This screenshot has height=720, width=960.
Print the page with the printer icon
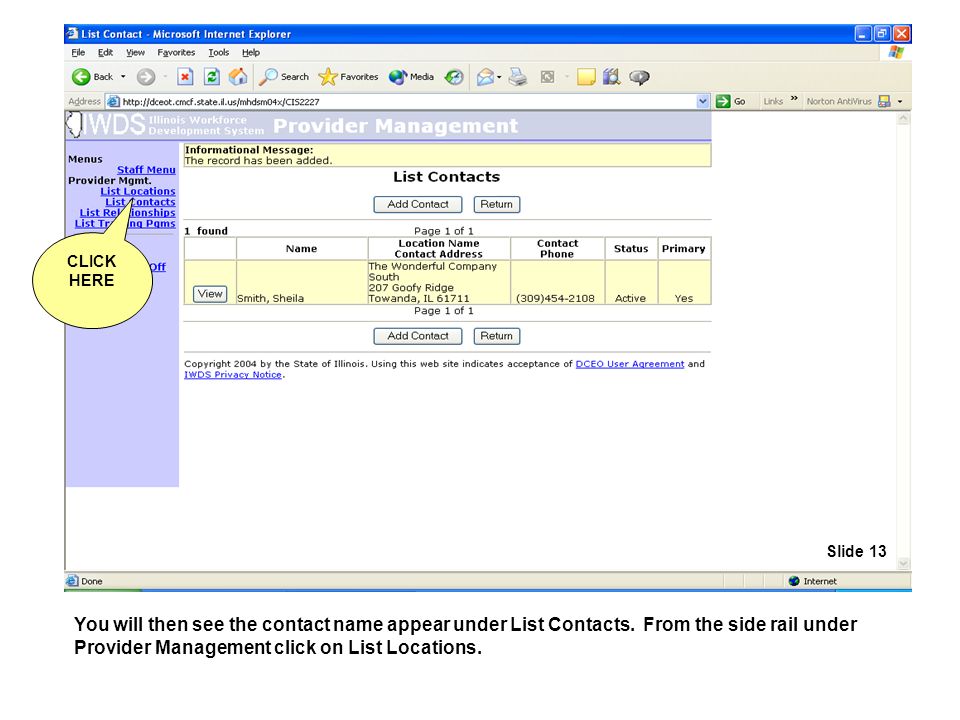[x=518, y=77]
